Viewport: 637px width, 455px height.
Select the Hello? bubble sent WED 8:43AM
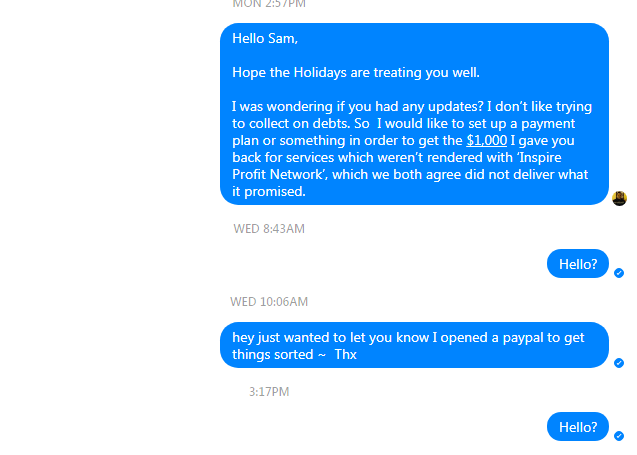click(578, 264)
